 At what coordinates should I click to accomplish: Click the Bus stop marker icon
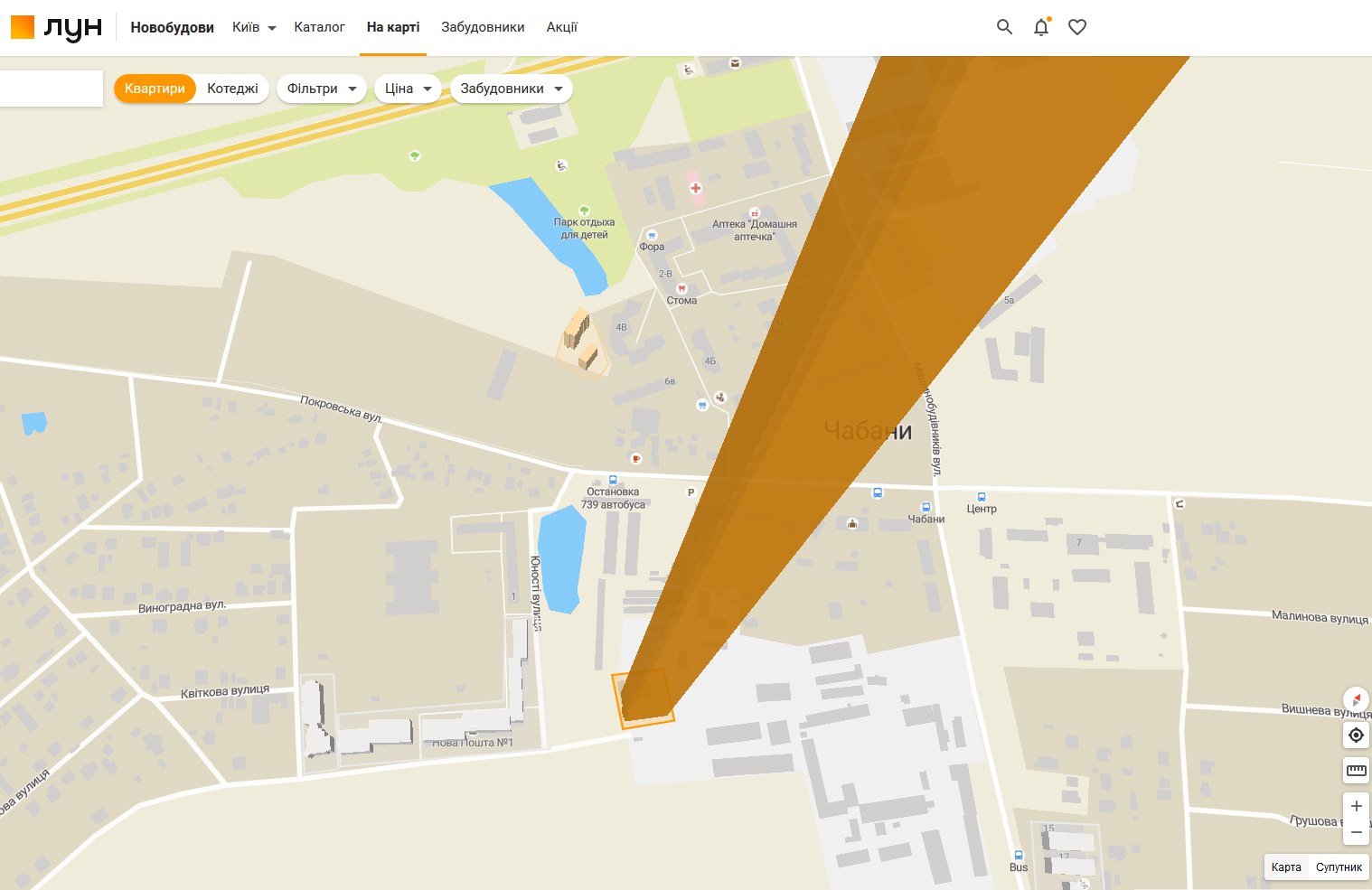(1019, 855)
